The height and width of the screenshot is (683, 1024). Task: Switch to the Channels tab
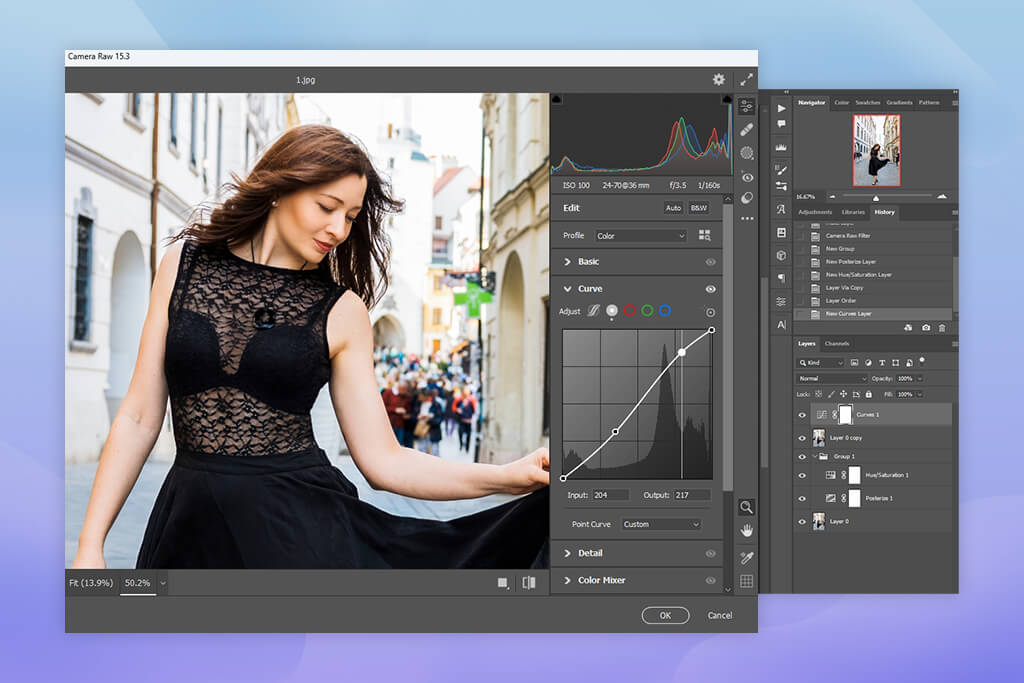tap(837, 343)
